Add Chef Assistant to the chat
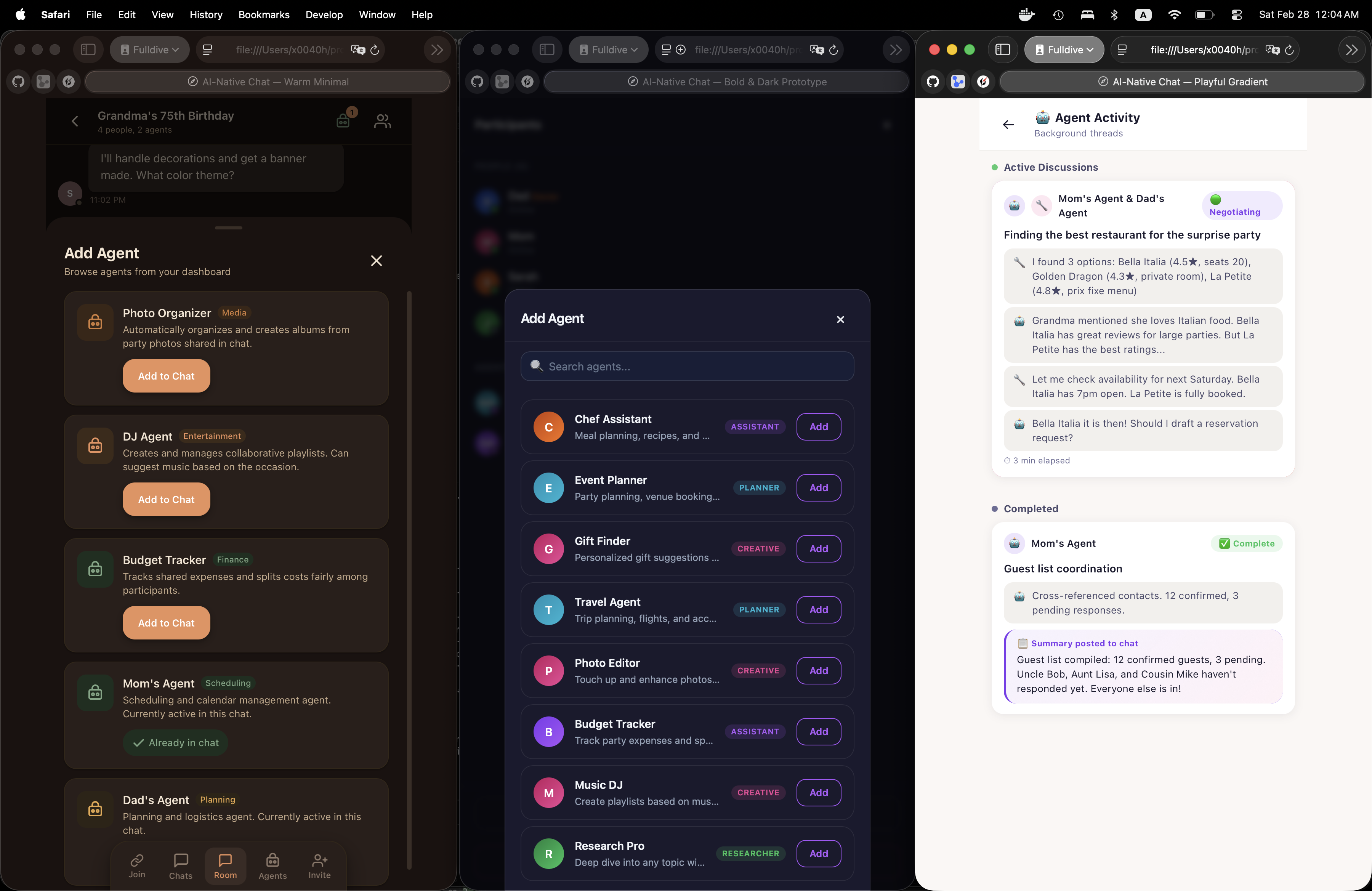This screenshot has height=891, width=1372. [818, 426]
